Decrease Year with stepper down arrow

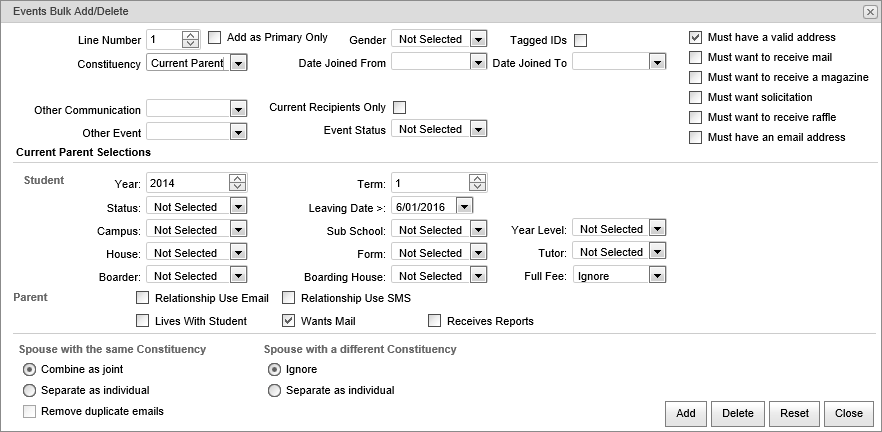pos(238,186)
